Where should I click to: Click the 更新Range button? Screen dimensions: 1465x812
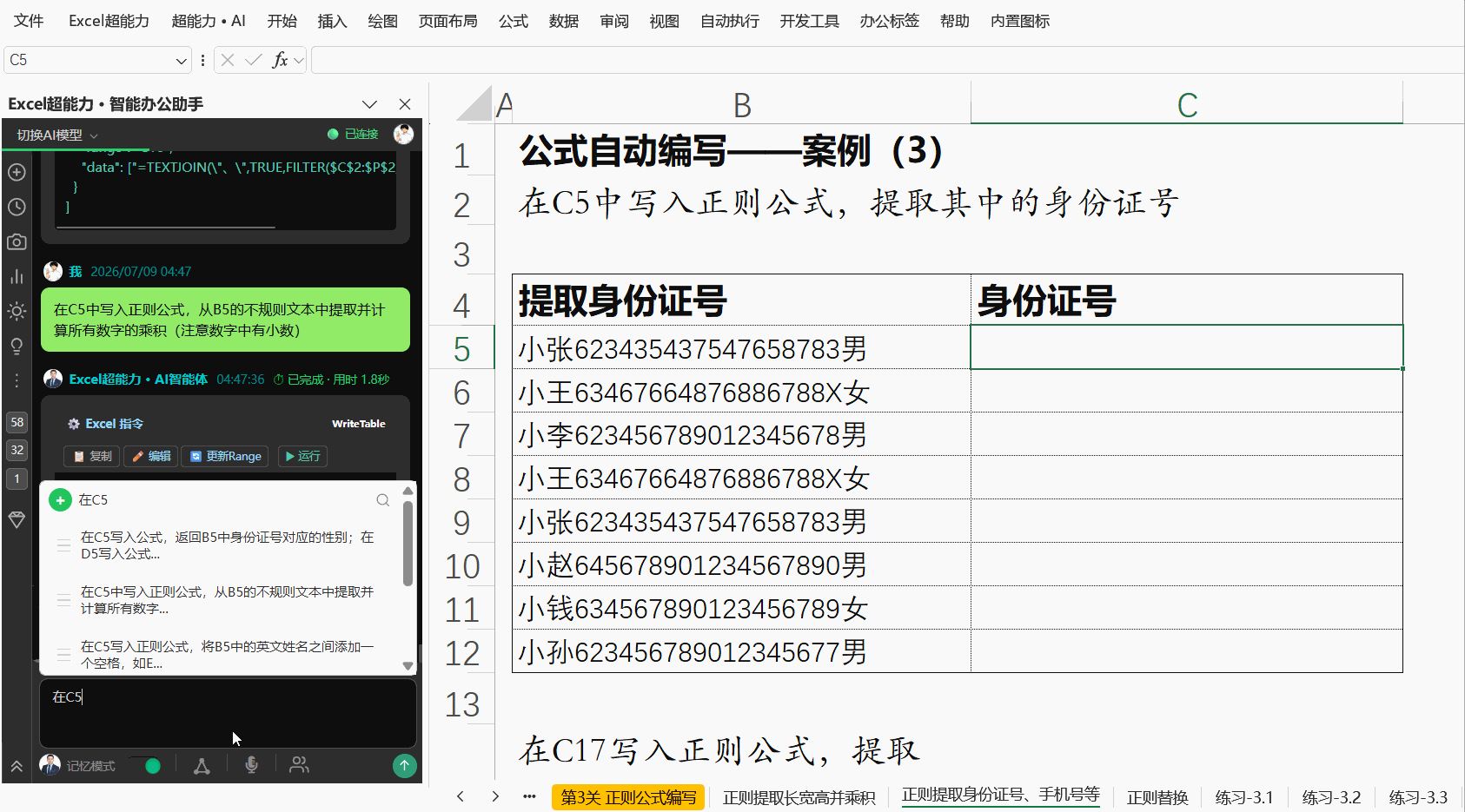(226, 456)
